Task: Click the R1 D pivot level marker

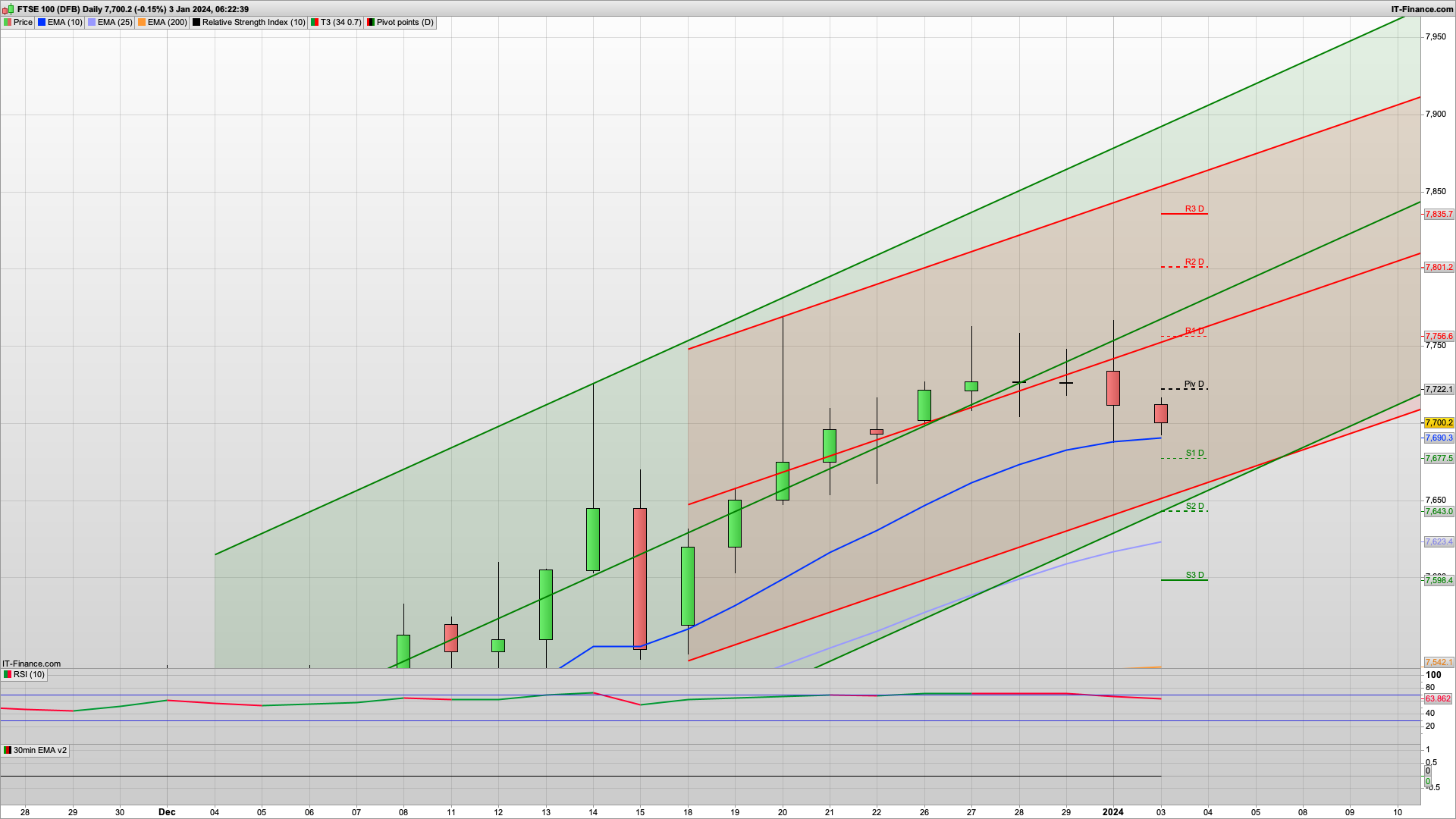Action: click(1194, 331)
